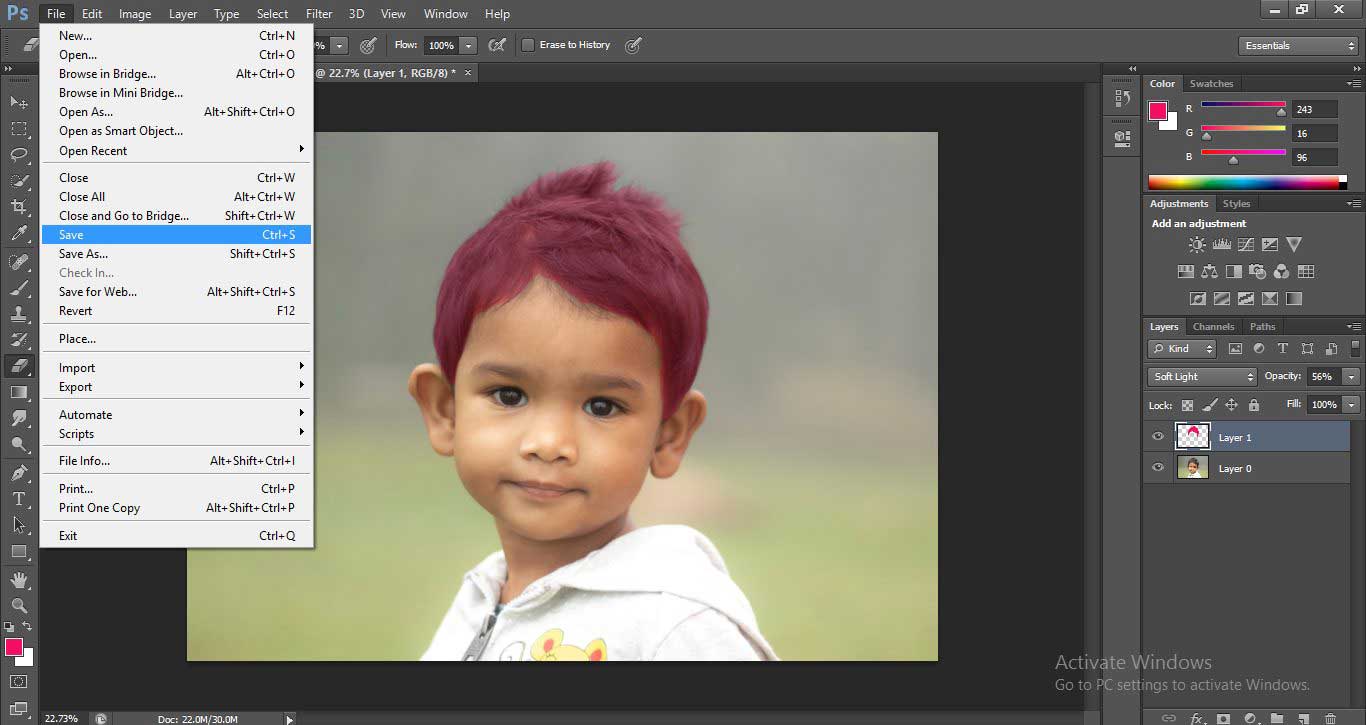Click Save for Web in the menu
This screenshot has width=1366, height=725.
point(95,291)
